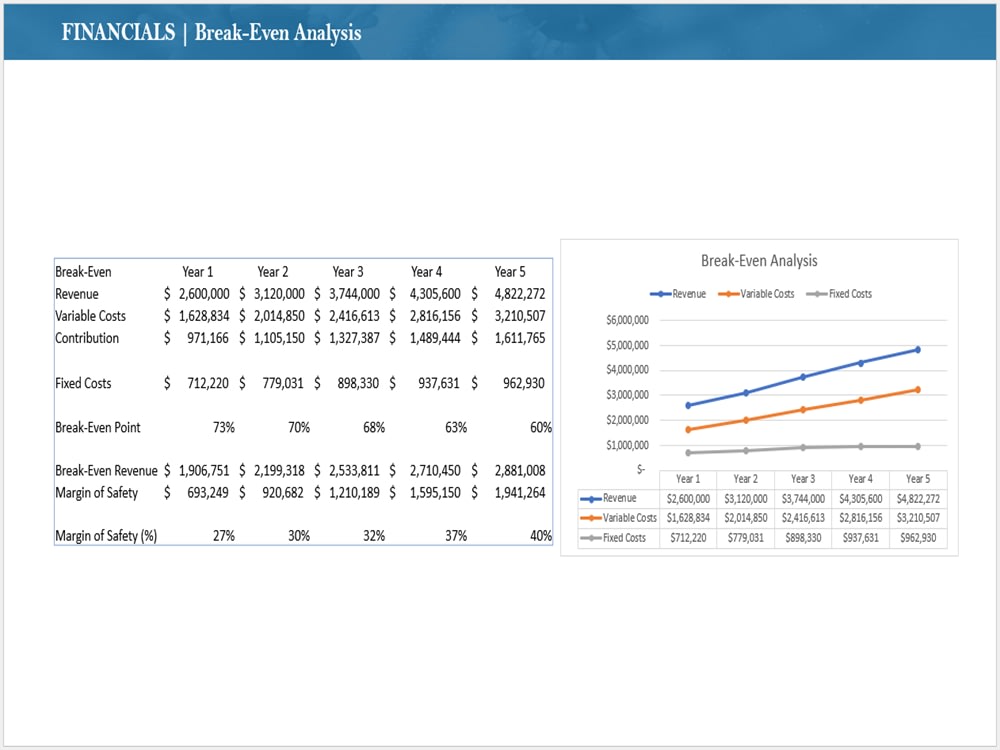Click Contribution value 1,489,444
The width and height of the screenshot is (1000, 750).
pyautogui.click(x=435, y=338)
